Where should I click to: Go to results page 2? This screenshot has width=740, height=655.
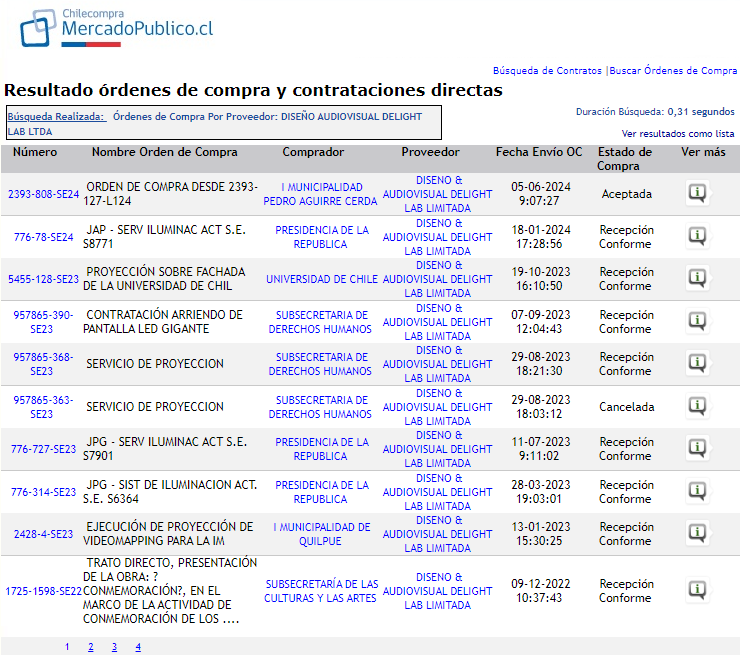point(91,647)
